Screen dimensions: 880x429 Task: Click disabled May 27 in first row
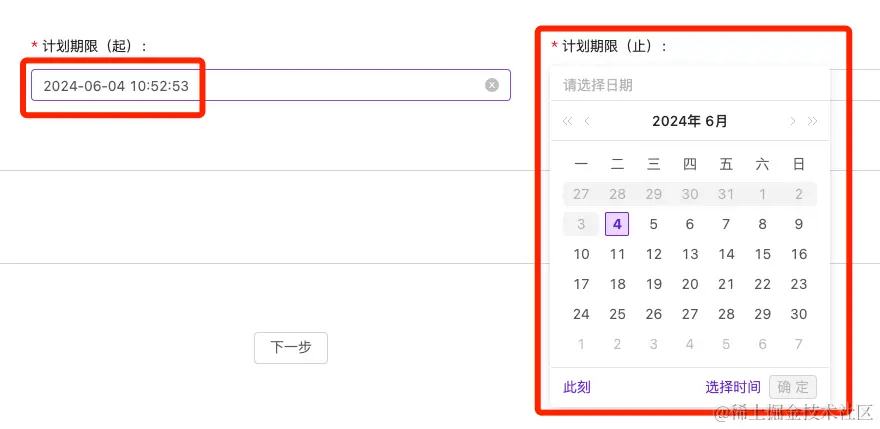(x=581, y=194)
